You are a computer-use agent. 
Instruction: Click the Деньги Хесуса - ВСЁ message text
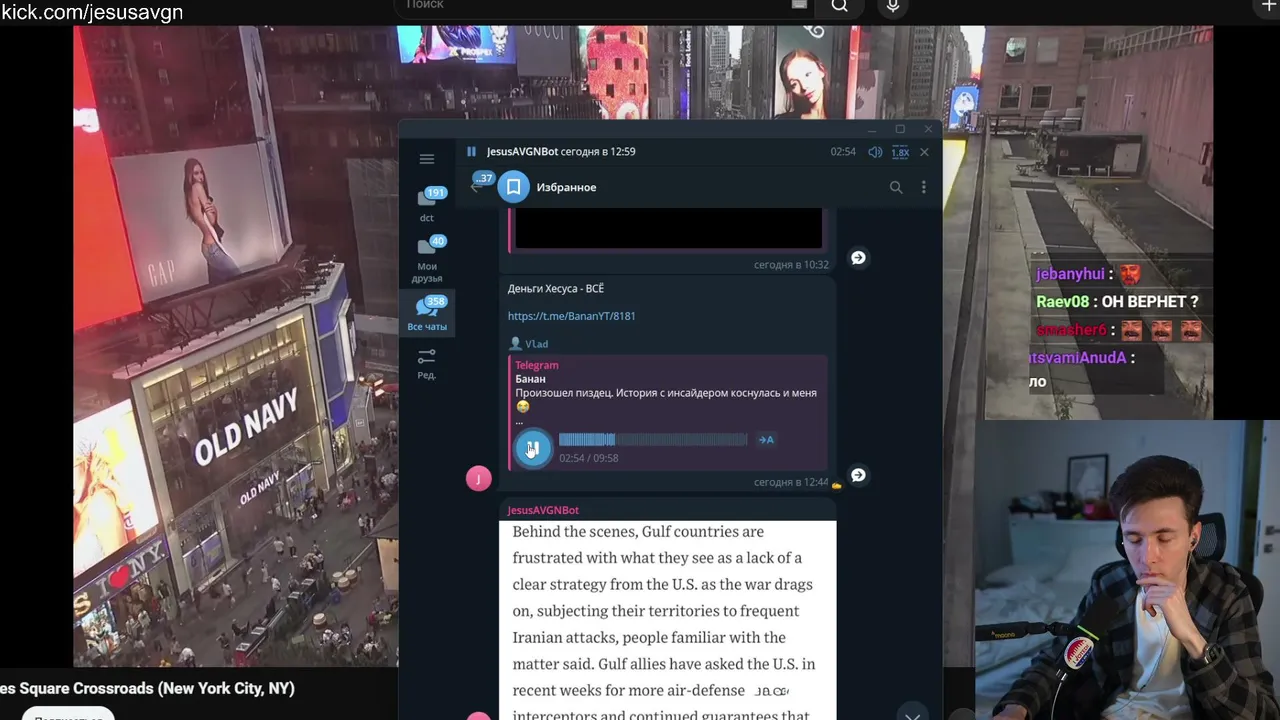pyautogui.click(x=556, y=289)
